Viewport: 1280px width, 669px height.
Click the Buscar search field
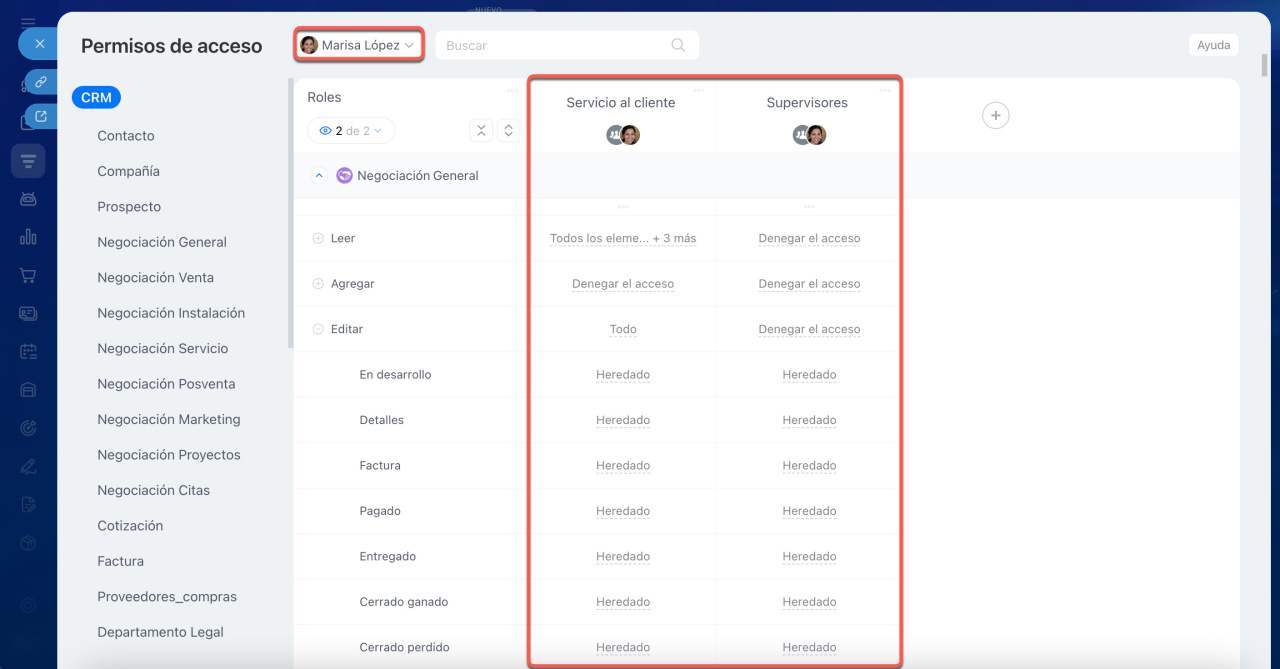click(555, 45)
